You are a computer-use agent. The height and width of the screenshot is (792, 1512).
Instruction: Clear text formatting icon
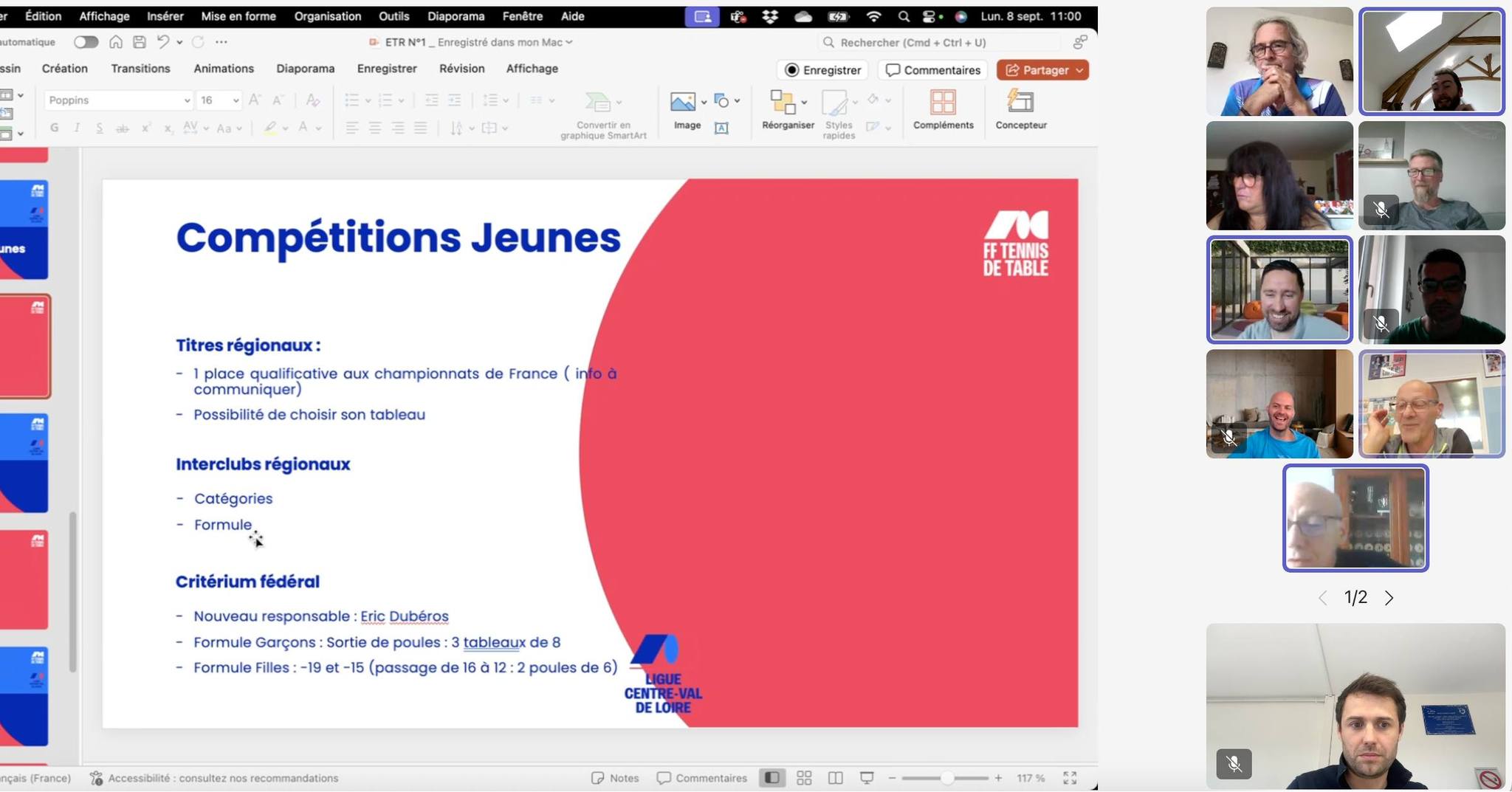pyautogui.click(x=312, y=100)
